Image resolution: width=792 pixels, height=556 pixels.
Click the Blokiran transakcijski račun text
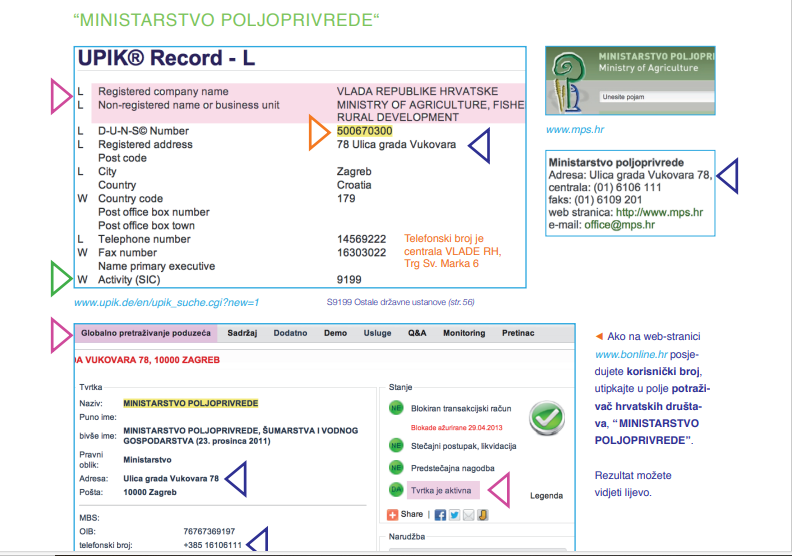461,409
